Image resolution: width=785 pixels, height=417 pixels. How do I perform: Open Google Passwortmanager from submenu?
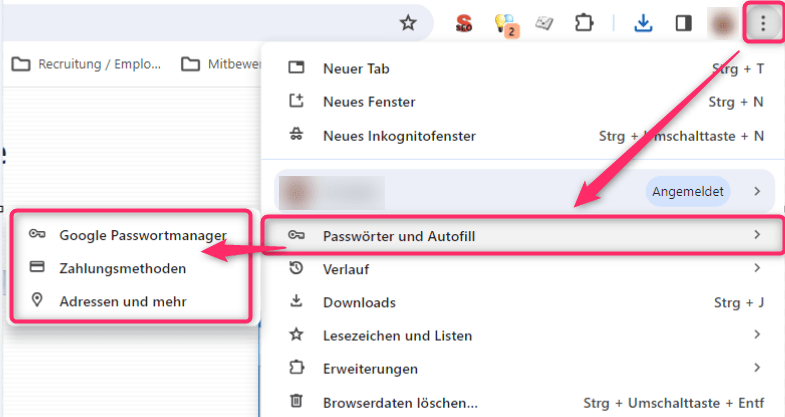[x=131, y=235]
